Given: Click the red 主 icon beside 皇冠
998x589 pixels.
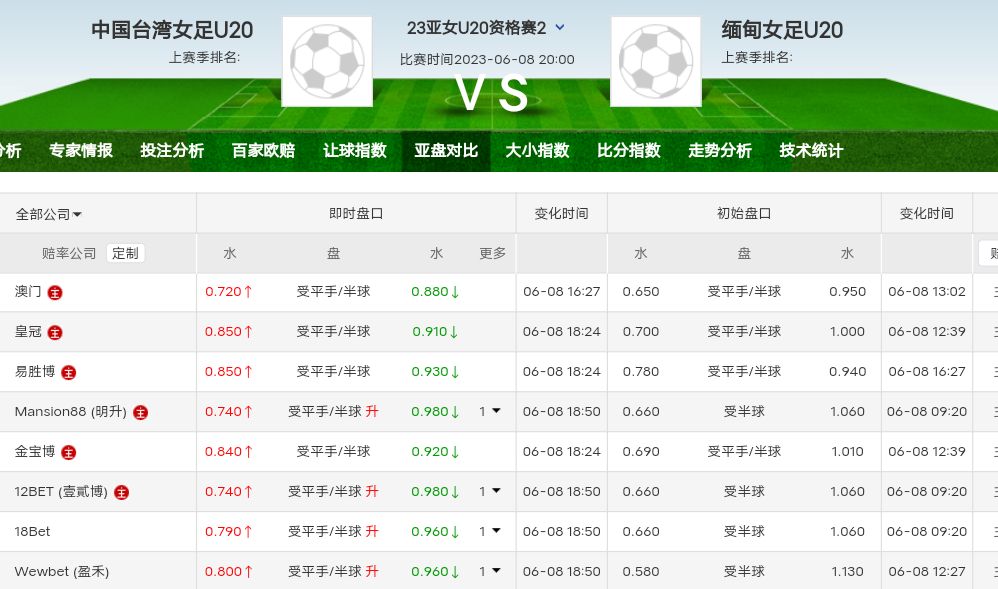Looking at the screenshot, I should point(55,332).
